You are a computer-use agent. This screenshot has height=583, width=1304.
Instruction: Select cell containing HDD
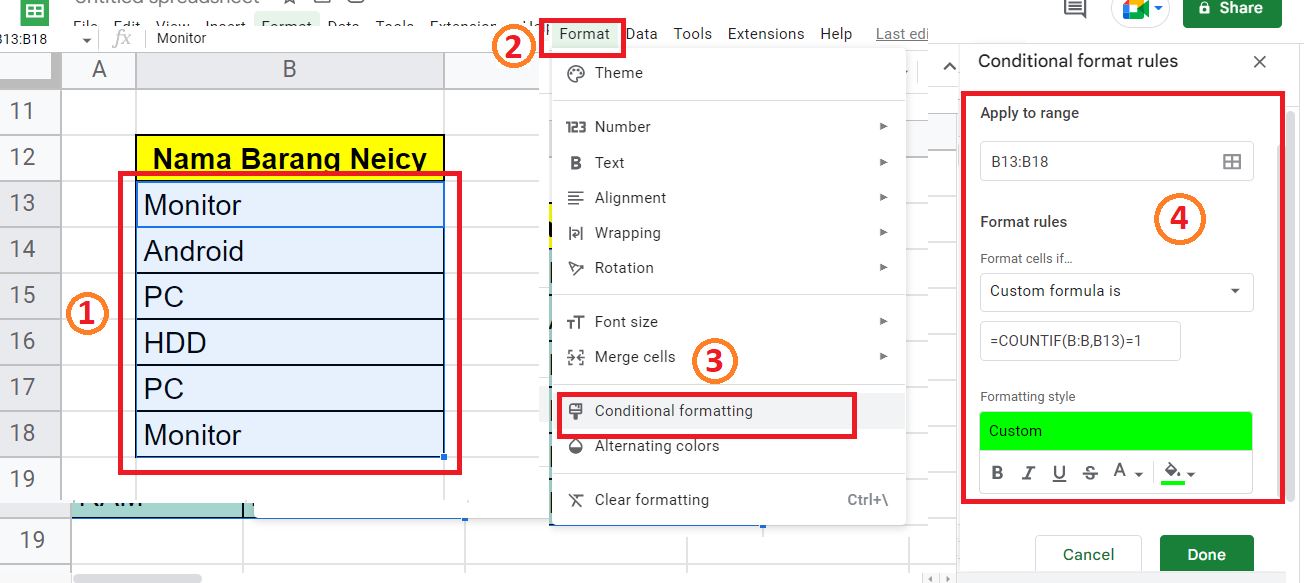click(x=290, y=342)
